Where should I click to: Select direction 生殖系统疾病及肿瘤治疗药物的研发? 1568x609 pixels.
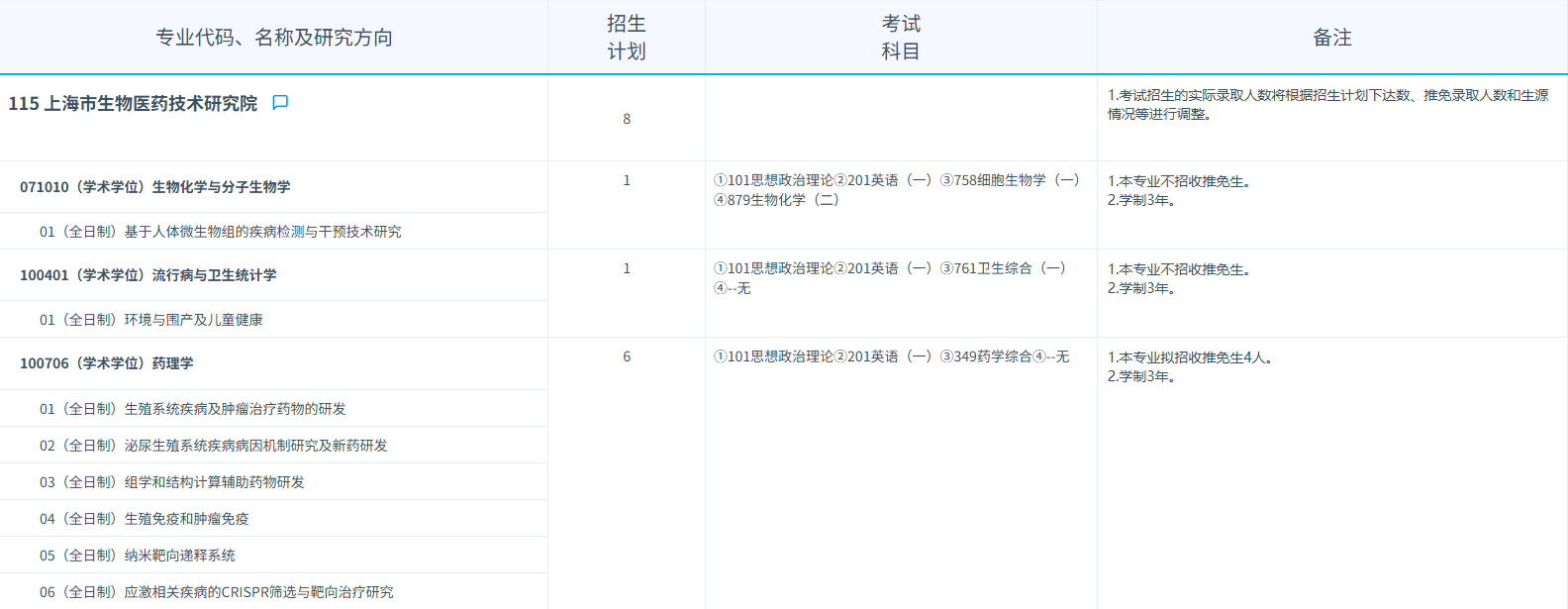coord(192,409)
